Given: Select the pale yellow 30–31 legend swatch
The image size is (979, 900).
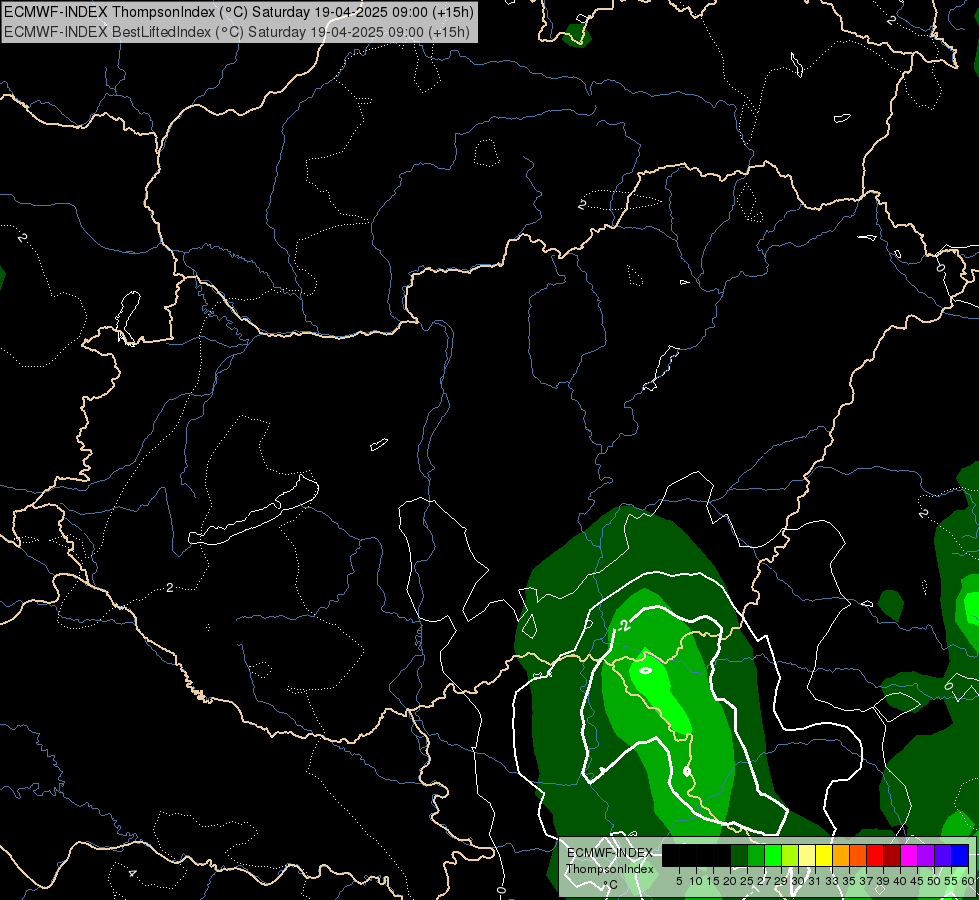Looking at the screenshot, I should 807,856.
